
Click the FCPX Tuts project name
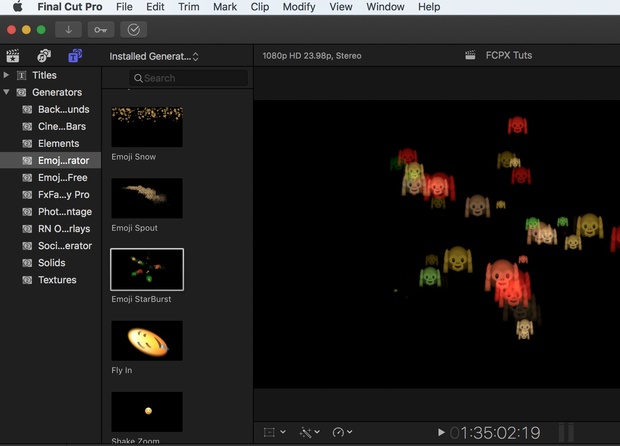508,55
